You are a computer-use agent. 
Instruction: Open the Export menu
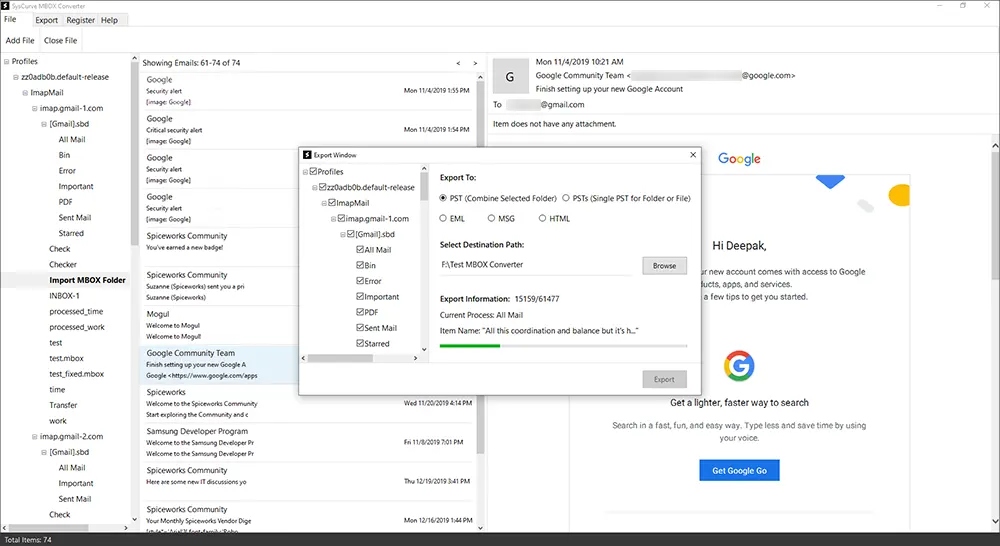click(x=47, y=20)
